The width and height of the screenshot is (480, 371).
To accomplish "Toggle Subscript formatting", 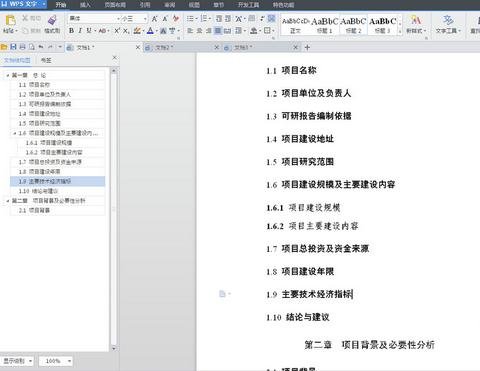I will pos(126,31).
